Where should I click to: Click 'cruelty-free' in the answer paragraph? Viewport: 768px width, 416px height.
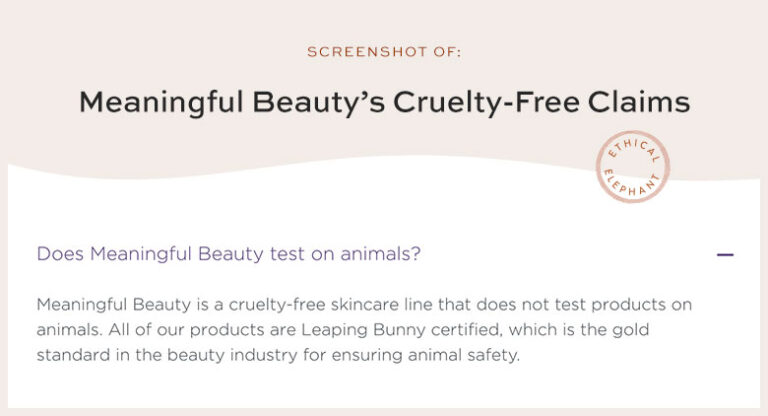[x=277, y=305]
